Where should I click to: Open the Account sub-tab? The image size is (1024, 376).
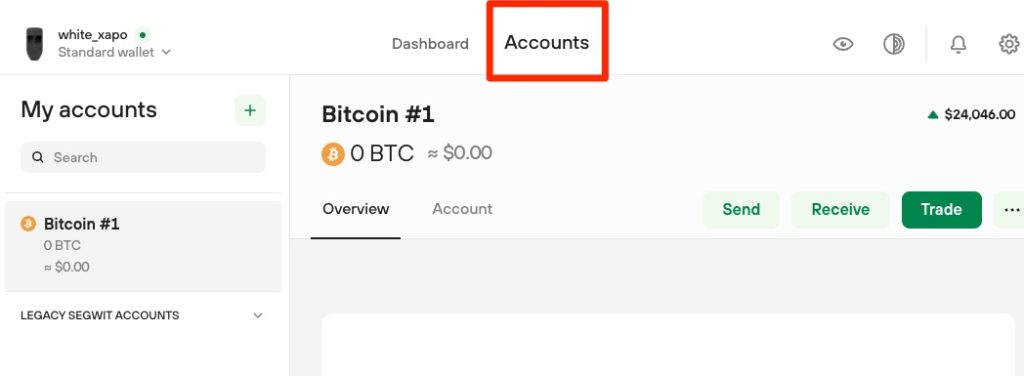point(462,209)
